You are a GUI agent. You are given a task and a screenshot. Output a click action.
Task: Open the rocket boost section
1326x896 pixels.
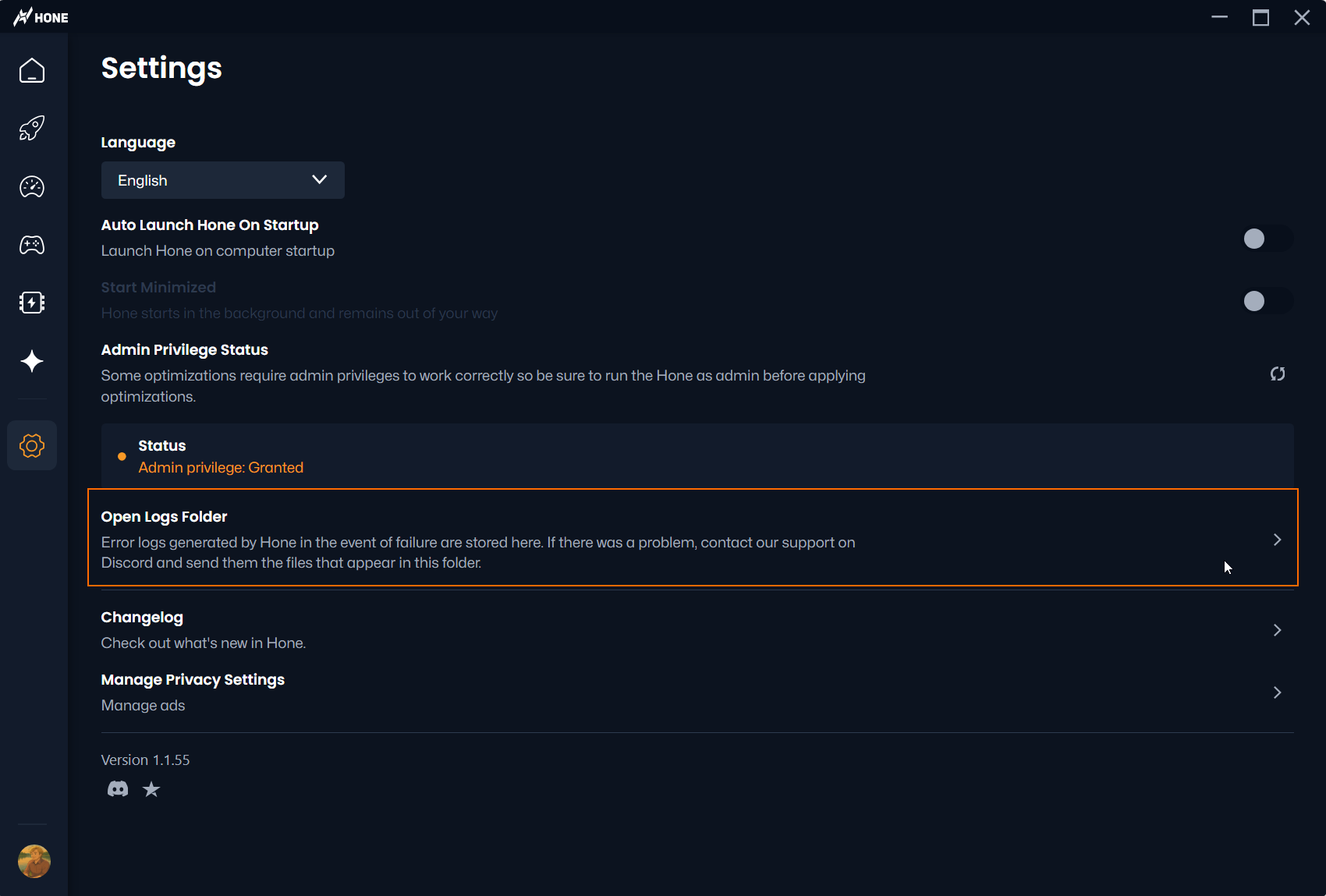[x=32, y=128]
